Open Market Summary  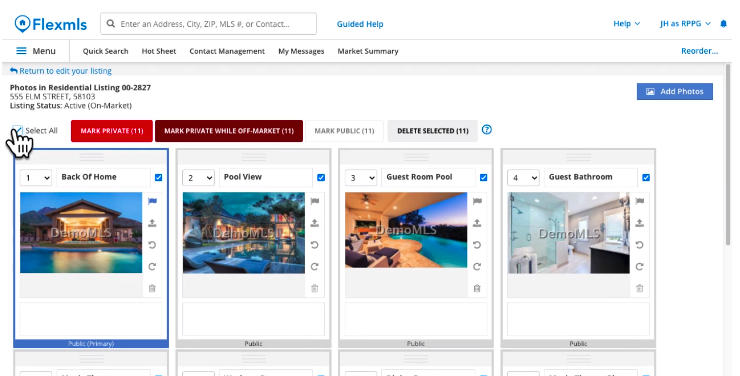[x=368, y=51]
